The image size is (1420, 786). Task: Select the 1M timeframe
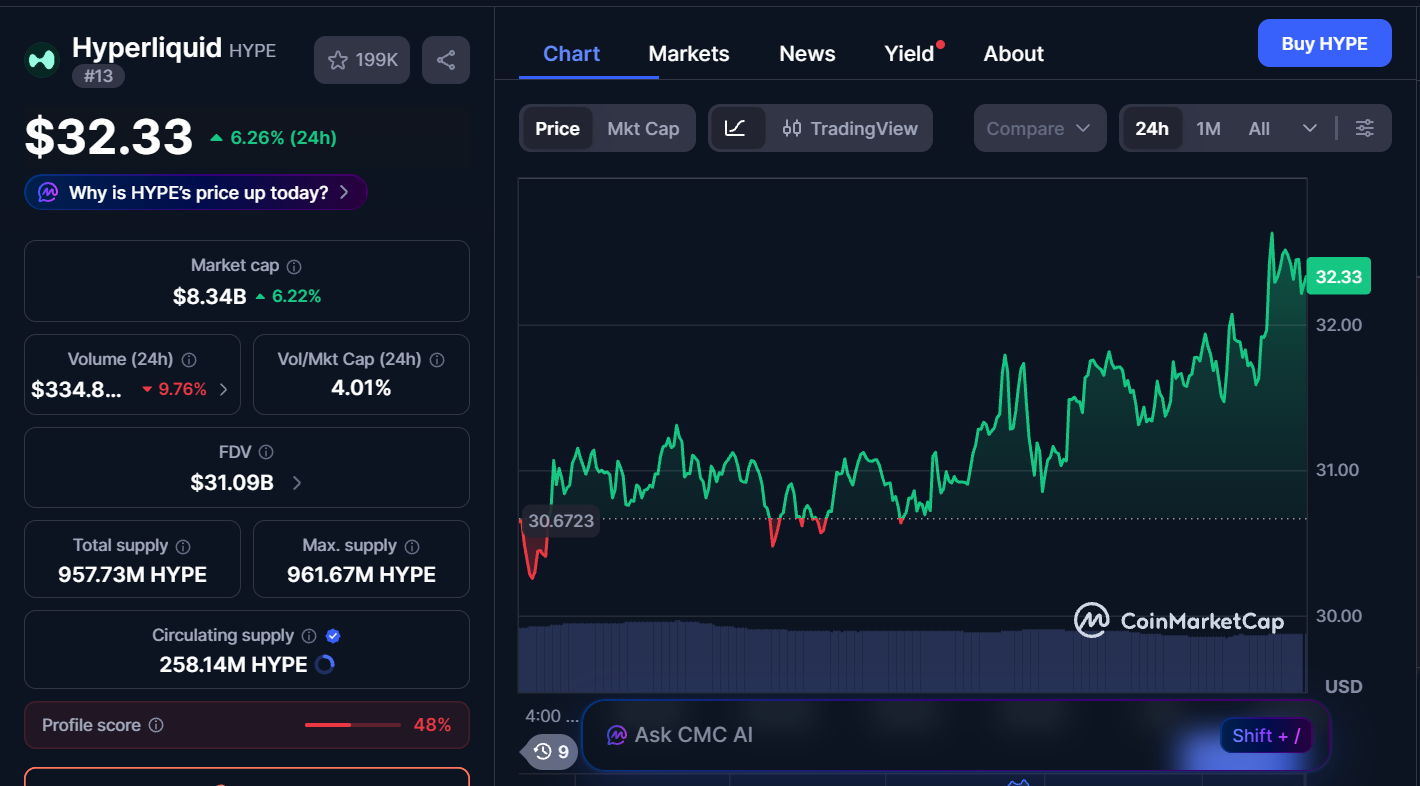(x=1207, y=128)
